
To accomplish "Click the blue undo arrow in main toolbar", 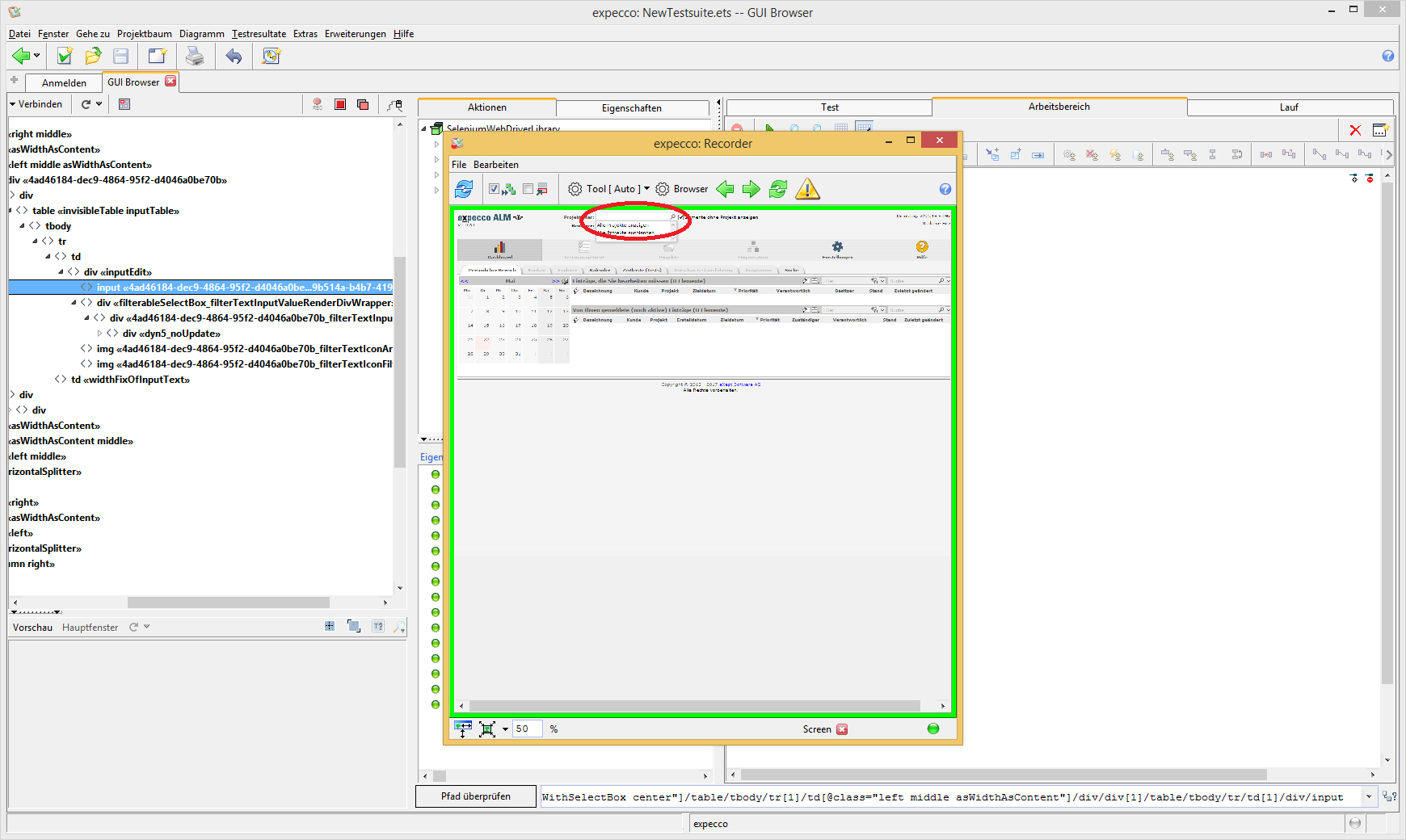I will pos(234,56).
